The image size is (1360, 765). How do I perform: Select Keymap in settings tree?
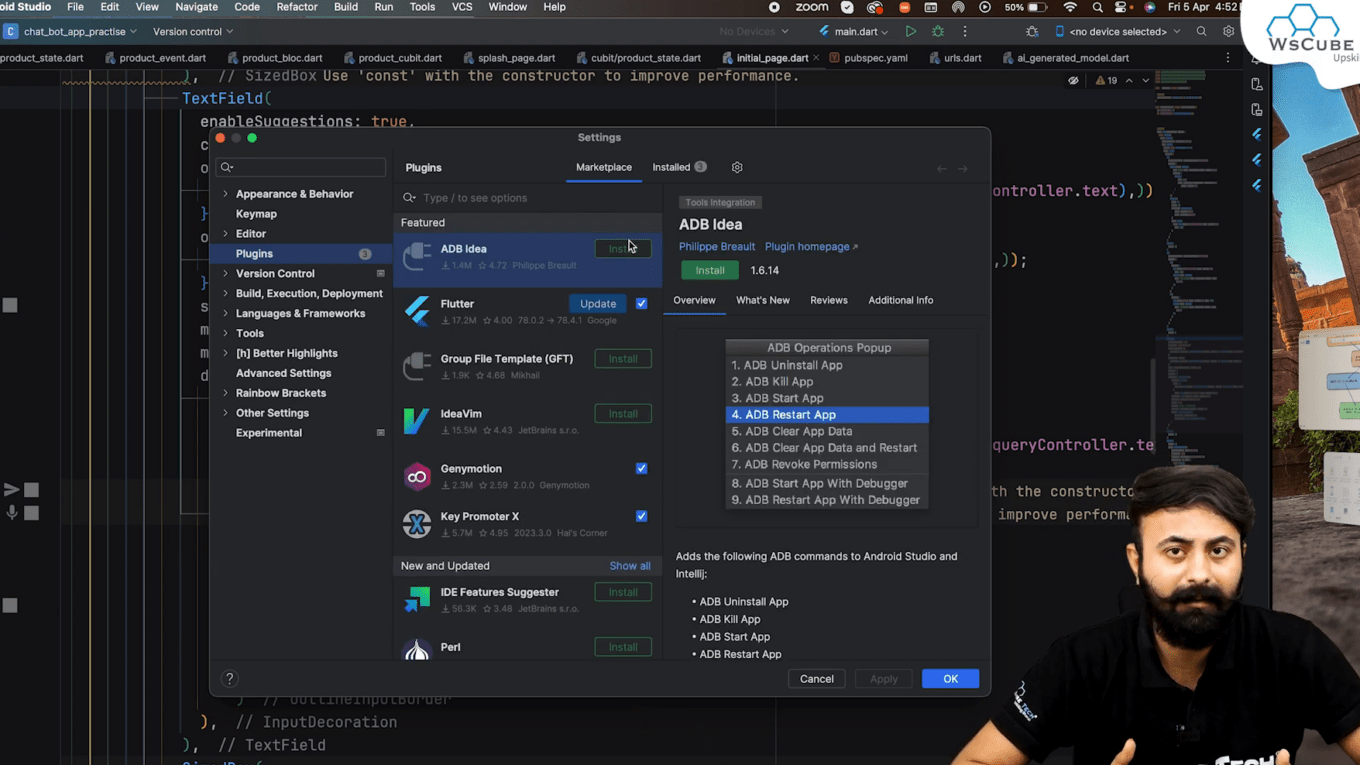[x=256, y=214]
